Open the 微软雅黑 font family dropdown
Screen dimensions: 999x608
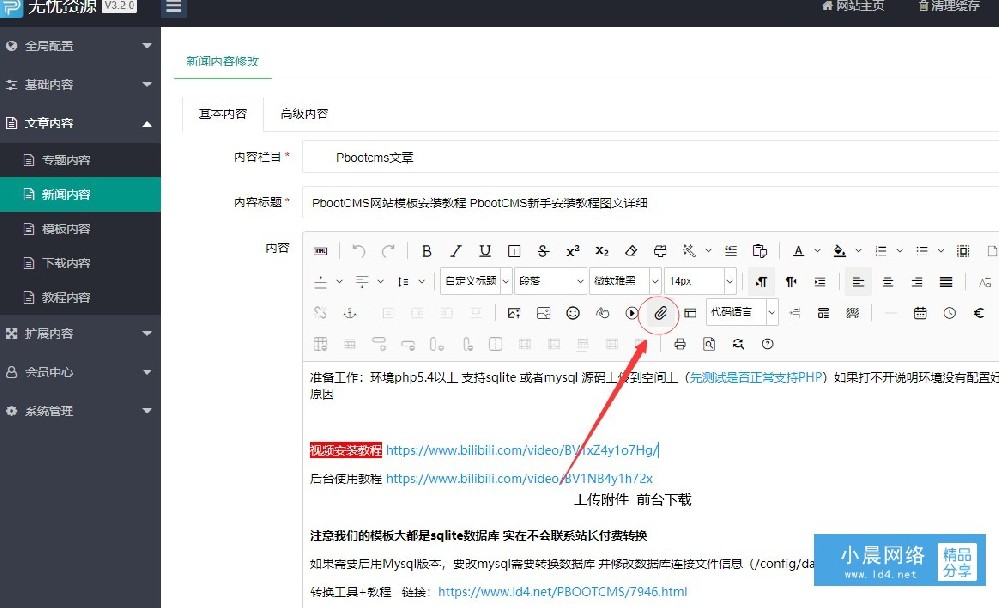(x=625, y=281)
